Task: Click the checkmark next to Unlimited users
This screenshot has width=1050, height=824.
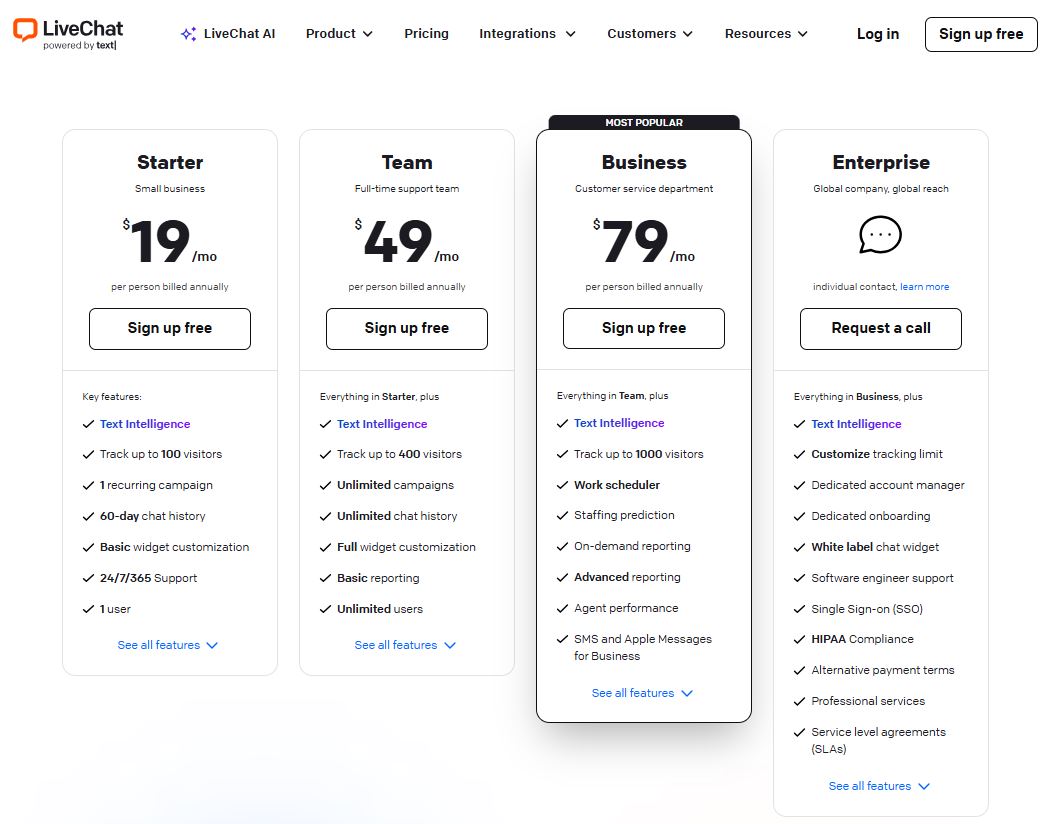Action: [x=326, y=609]
